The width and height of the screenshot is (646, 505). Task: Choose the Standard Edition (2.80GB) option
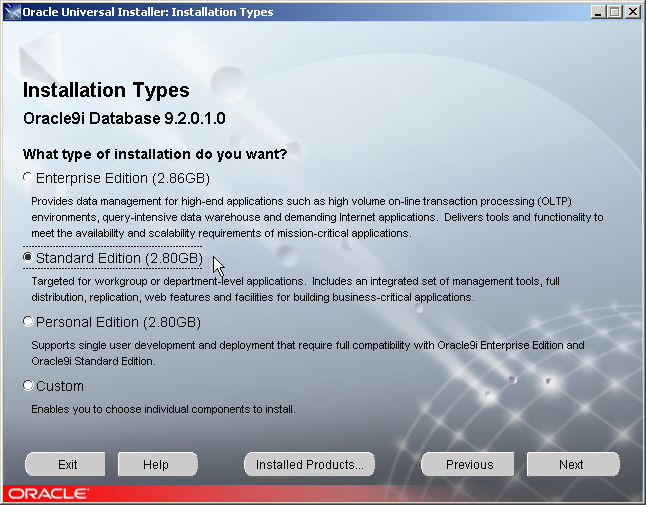point(28,258)
